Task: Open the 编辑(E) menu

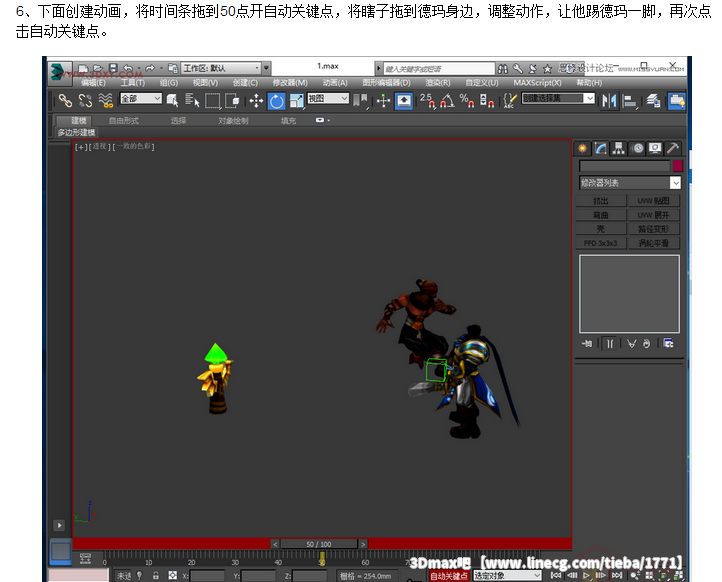Action: pyautogui.click(x=93, y=83)
